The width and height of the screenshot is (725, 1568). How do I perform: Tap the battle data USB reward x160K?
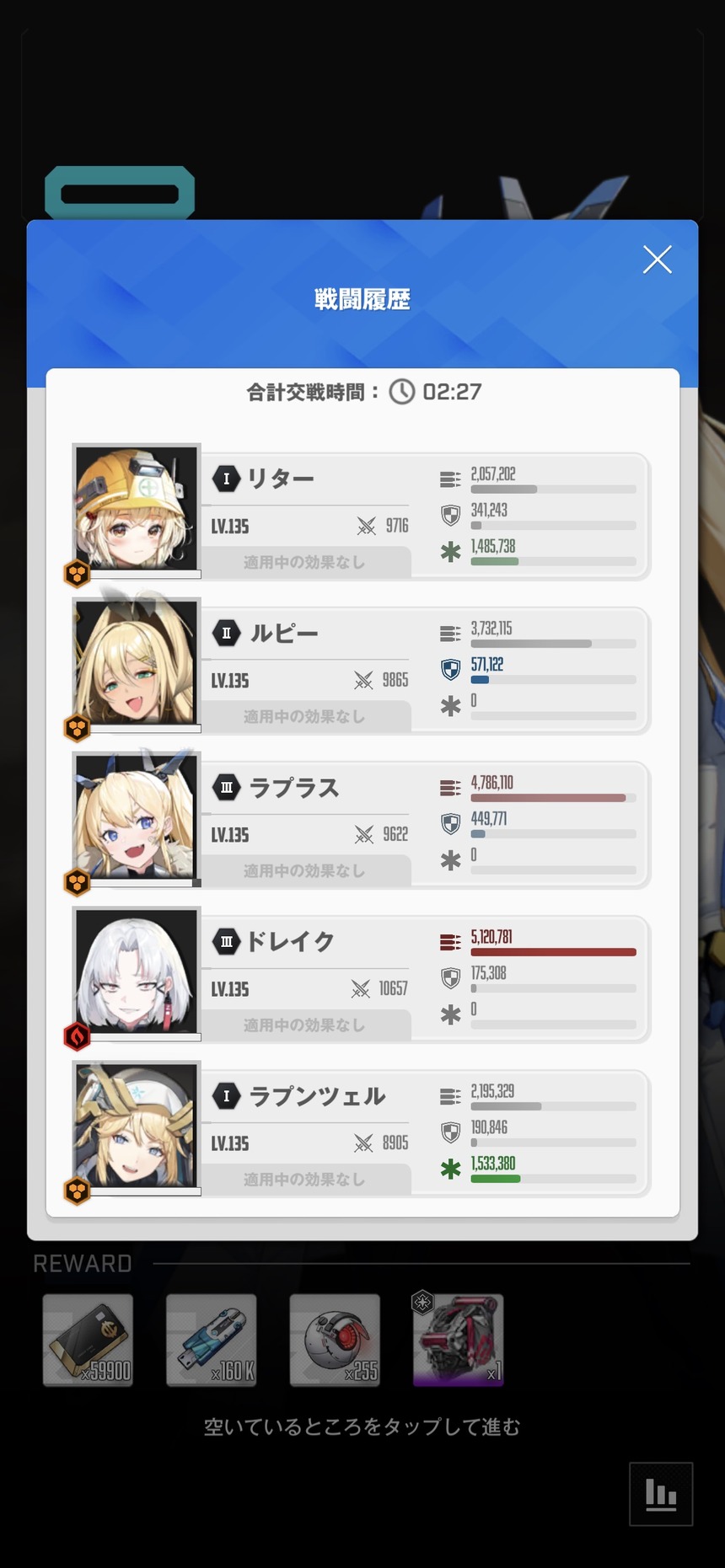[212, 1341]
